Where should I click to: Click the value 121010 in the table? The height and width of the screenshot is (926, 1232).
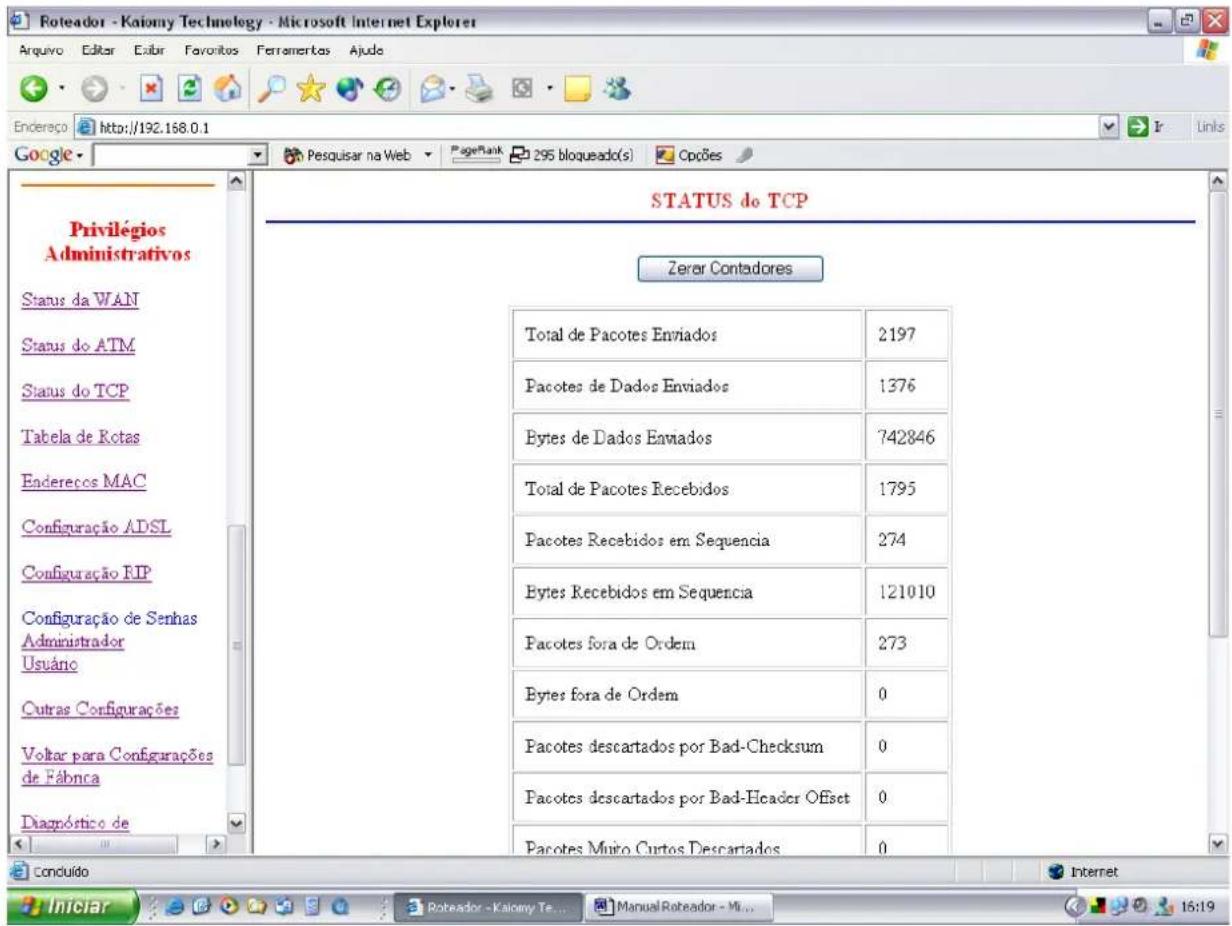[x=906, y=592]
